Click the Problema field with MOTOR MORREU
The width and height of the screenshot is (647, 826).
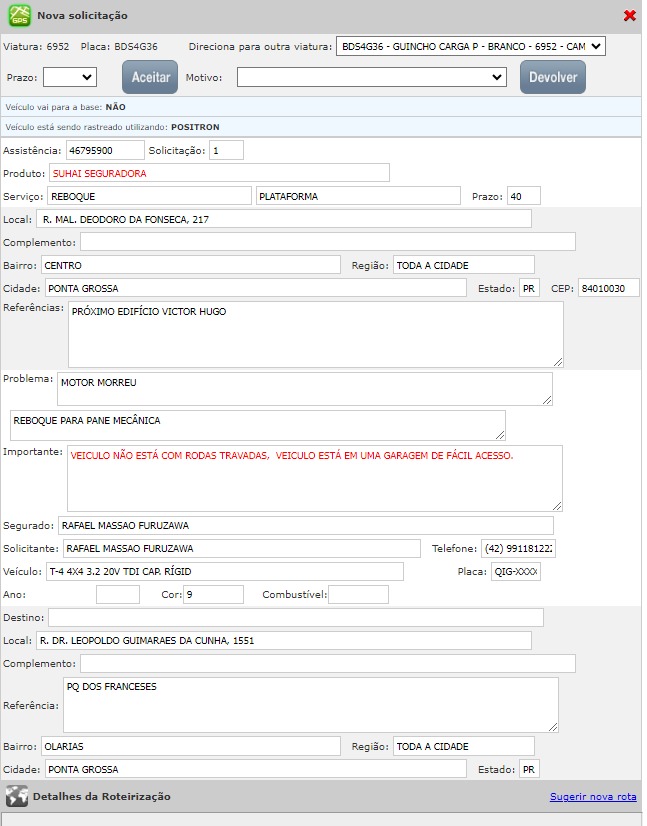click(303, 389)
